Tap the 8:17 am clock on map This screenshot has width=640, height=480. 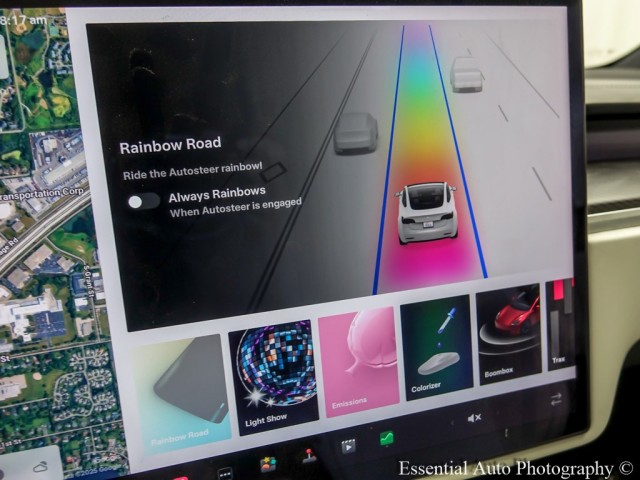coord(23,20)
